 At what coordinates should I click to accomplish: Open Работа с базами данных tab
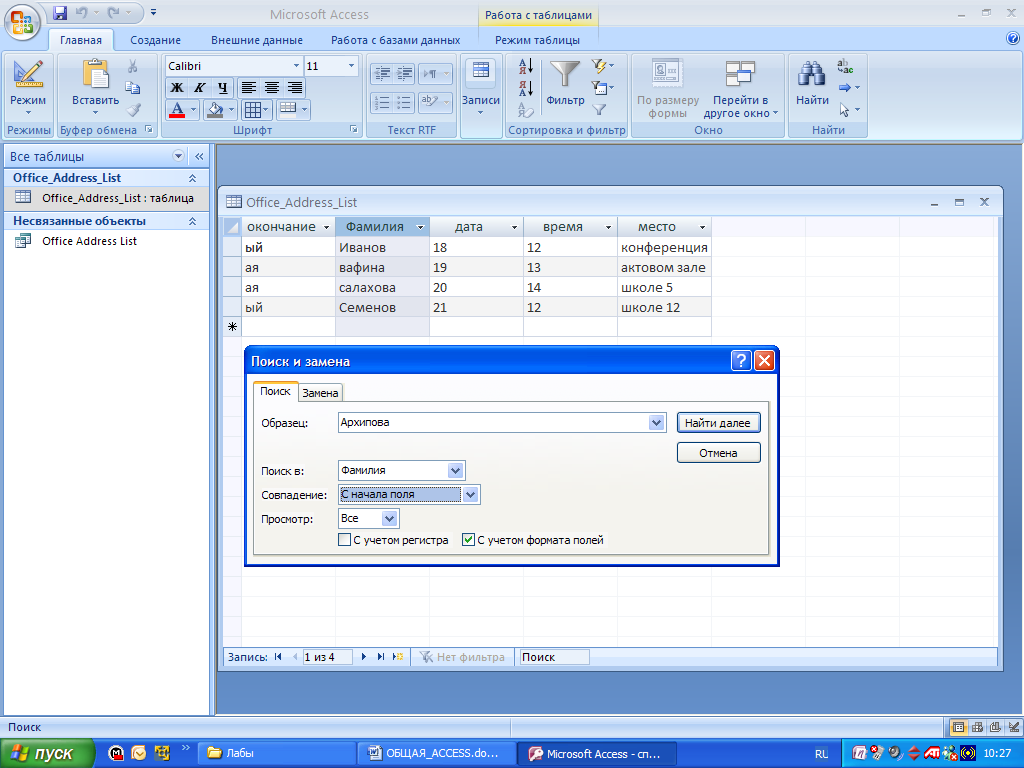pyautogui.click(x=396, y=40)
